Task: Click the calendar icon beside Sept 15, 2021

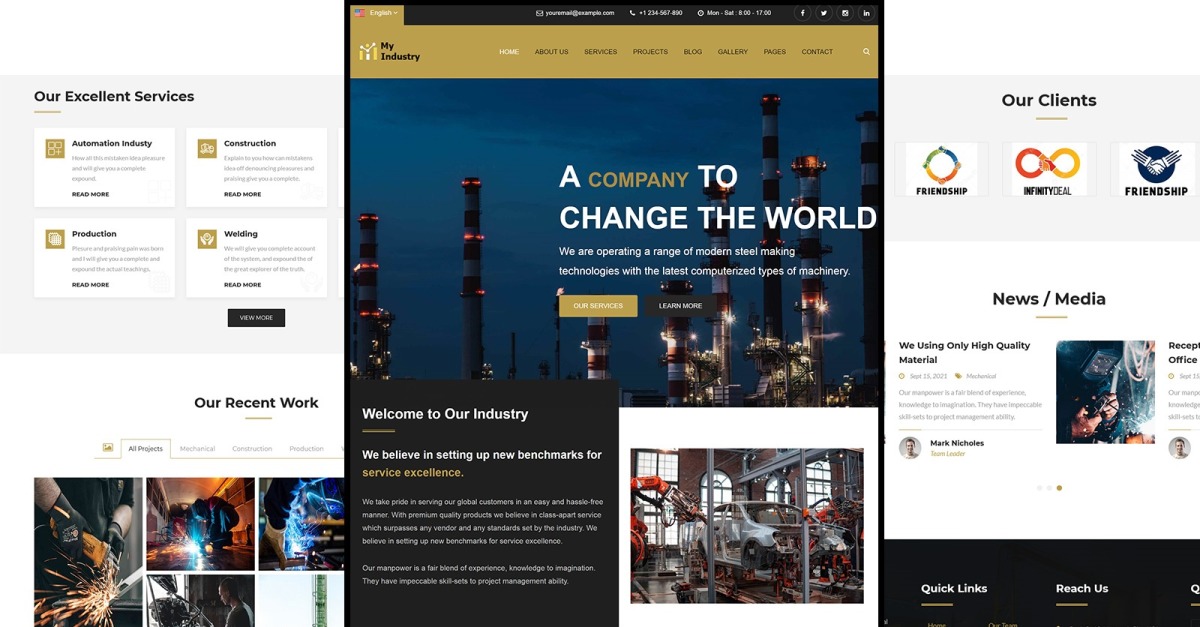Action: [x=902, y=376]
